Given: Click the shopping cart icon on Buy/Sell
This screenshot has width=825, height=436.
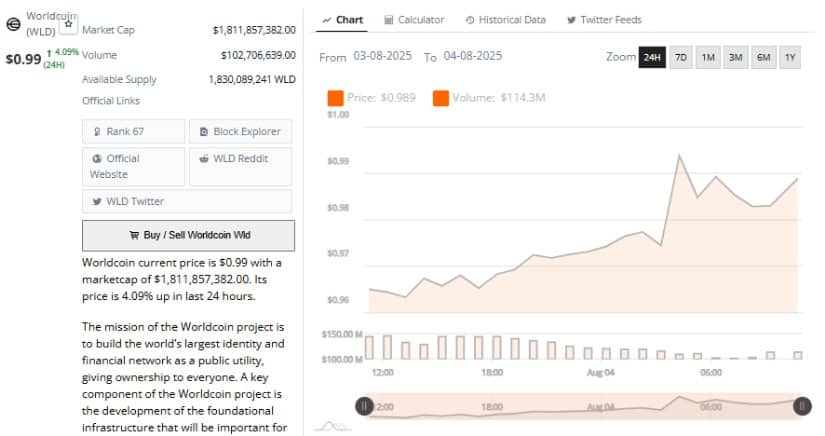Looking at the screenshot, I should point(134,235).
